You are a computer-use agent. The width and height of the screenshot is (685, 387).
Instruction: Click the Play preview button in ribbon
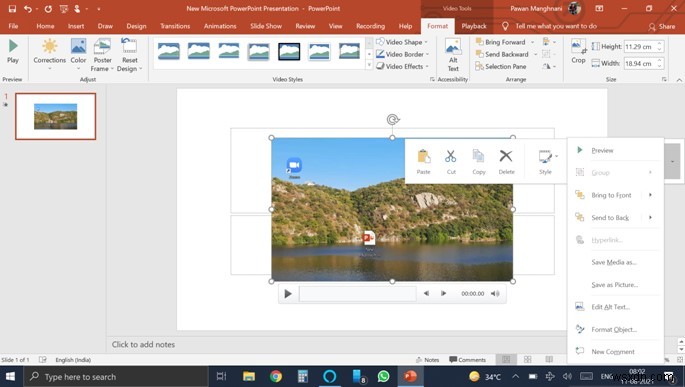pos(13,52)
